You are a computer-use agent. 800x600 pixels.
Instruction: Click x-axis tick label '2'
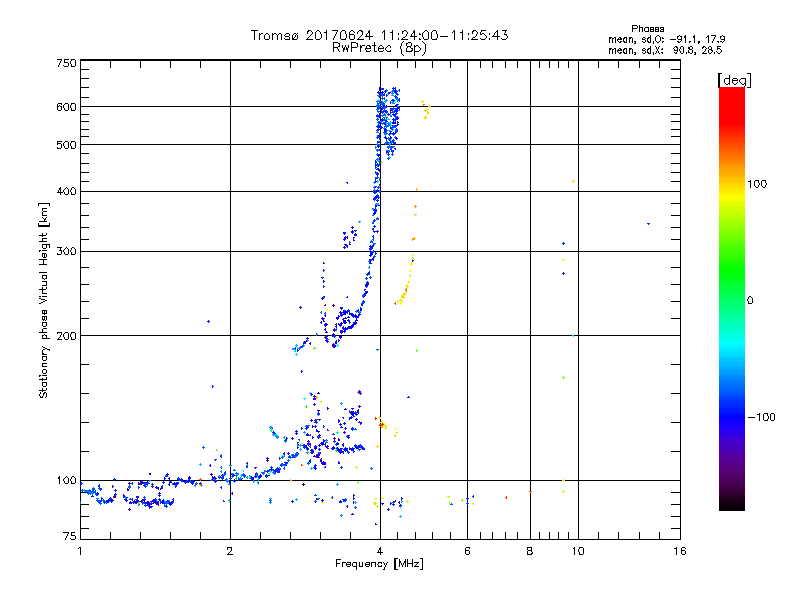click(x=230, y=551)
